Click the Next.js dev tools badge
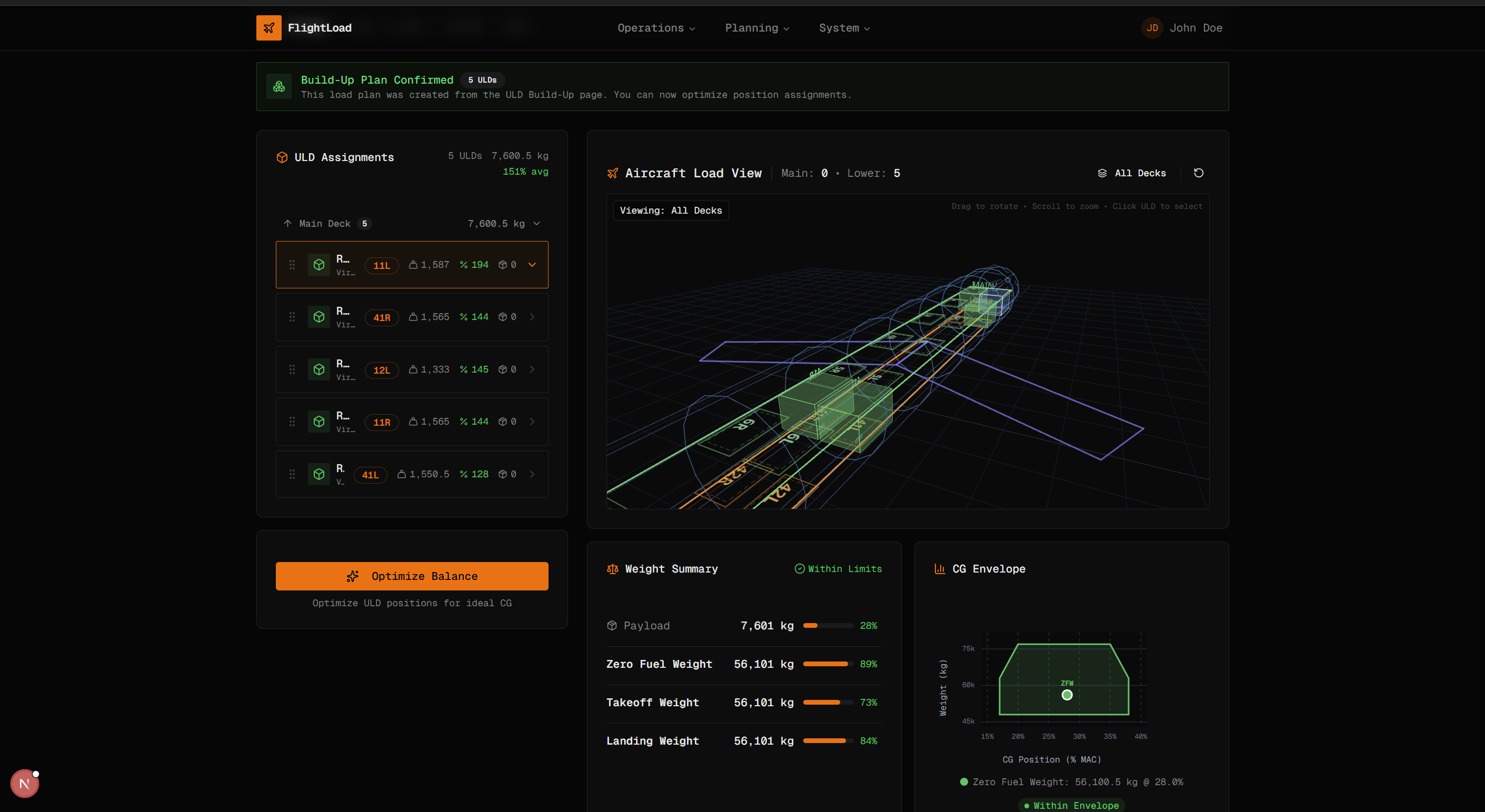The width and height of the screenshot is (1485, 812). (24, 783)
